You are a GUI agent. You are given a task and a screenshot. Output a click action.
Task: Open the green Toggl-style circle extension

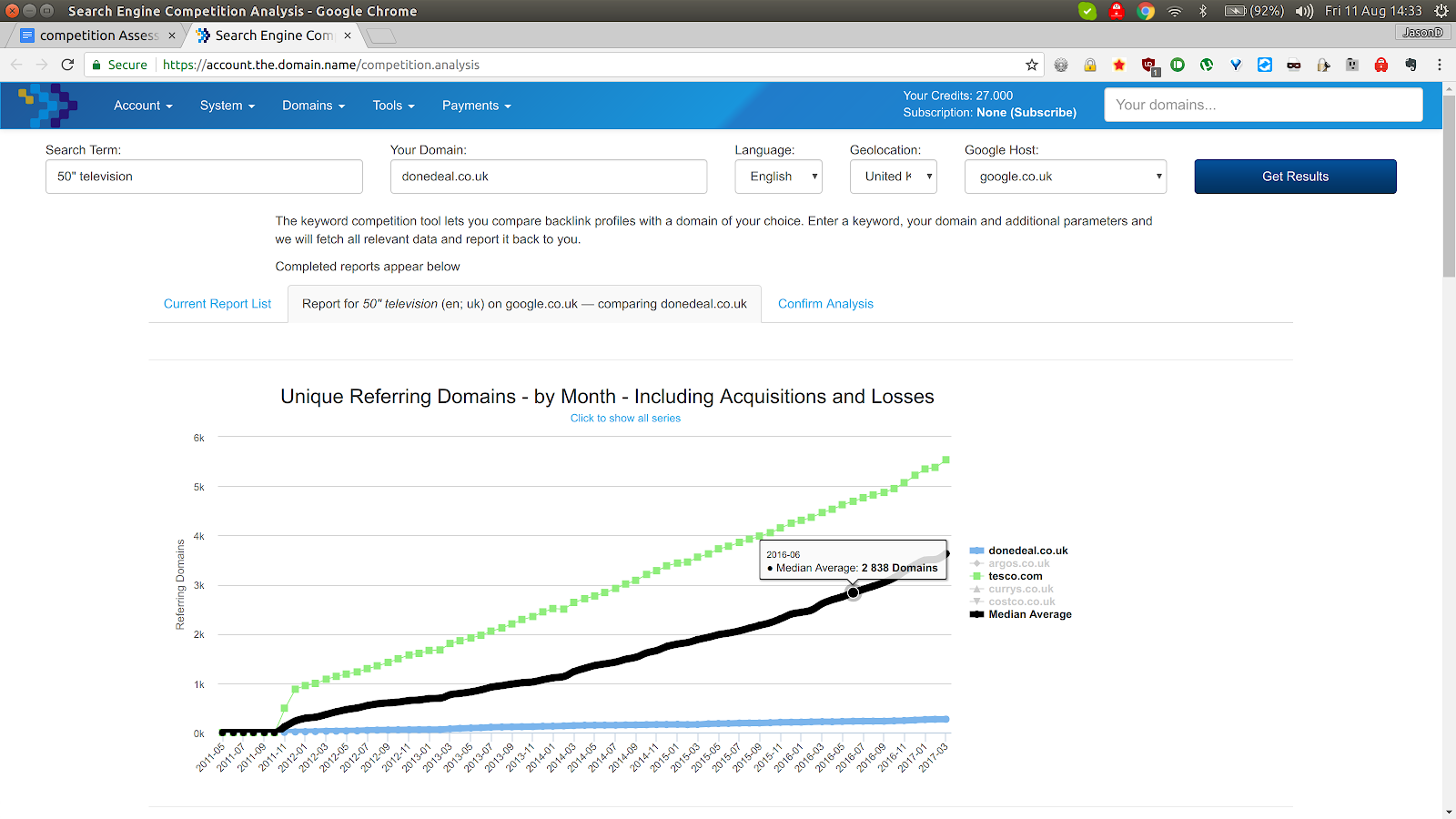pos(1178,65)
